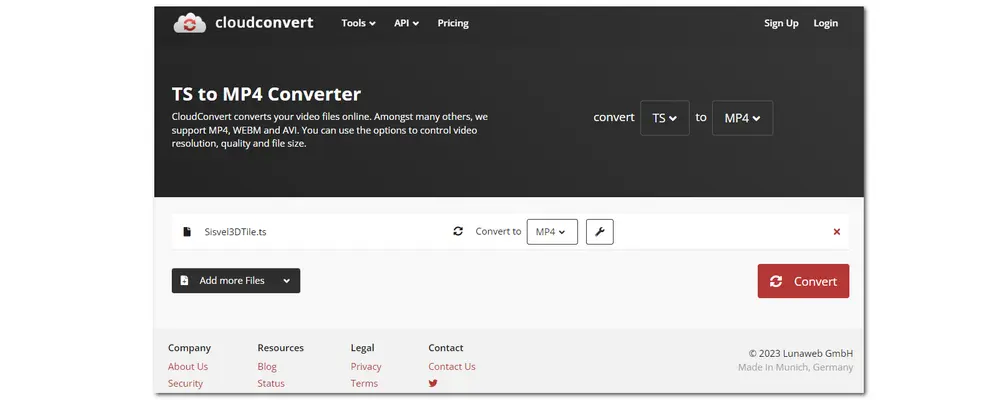Click the cloudconvert brand name text
Image resolution: width=1000 pixels, height=400 pixels.
(x=264, y=23)
